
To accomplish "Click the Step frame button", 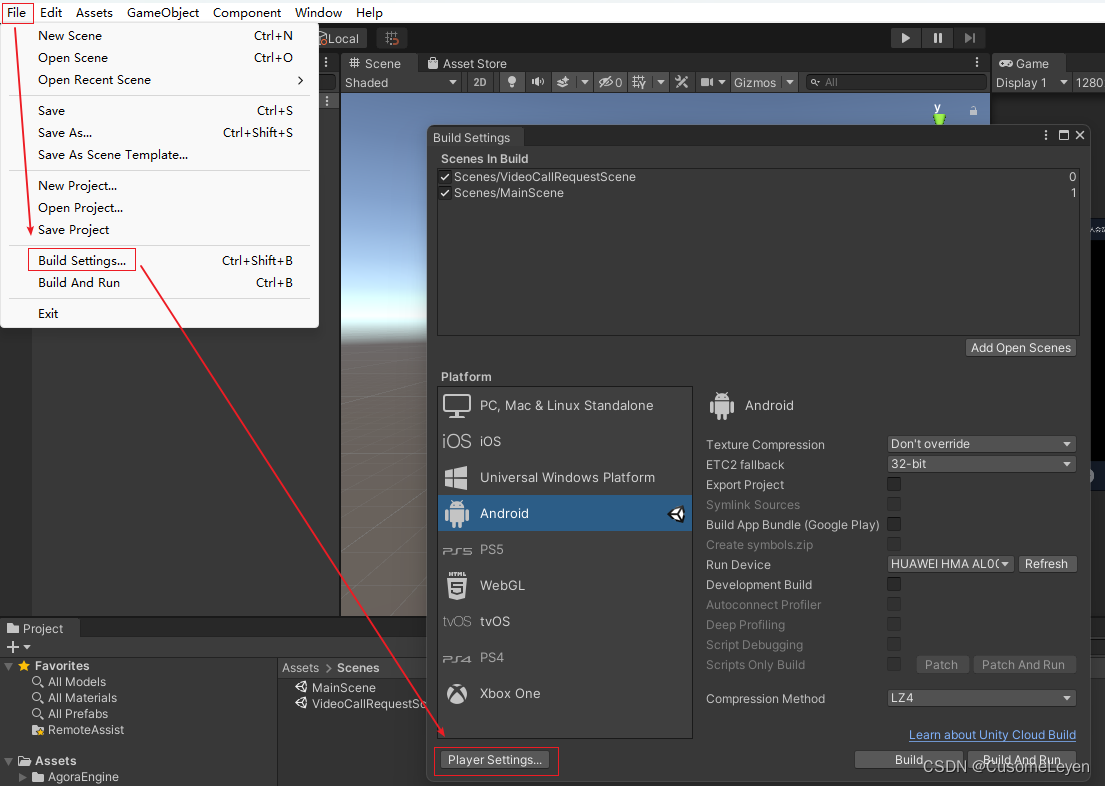I will 970,38.
